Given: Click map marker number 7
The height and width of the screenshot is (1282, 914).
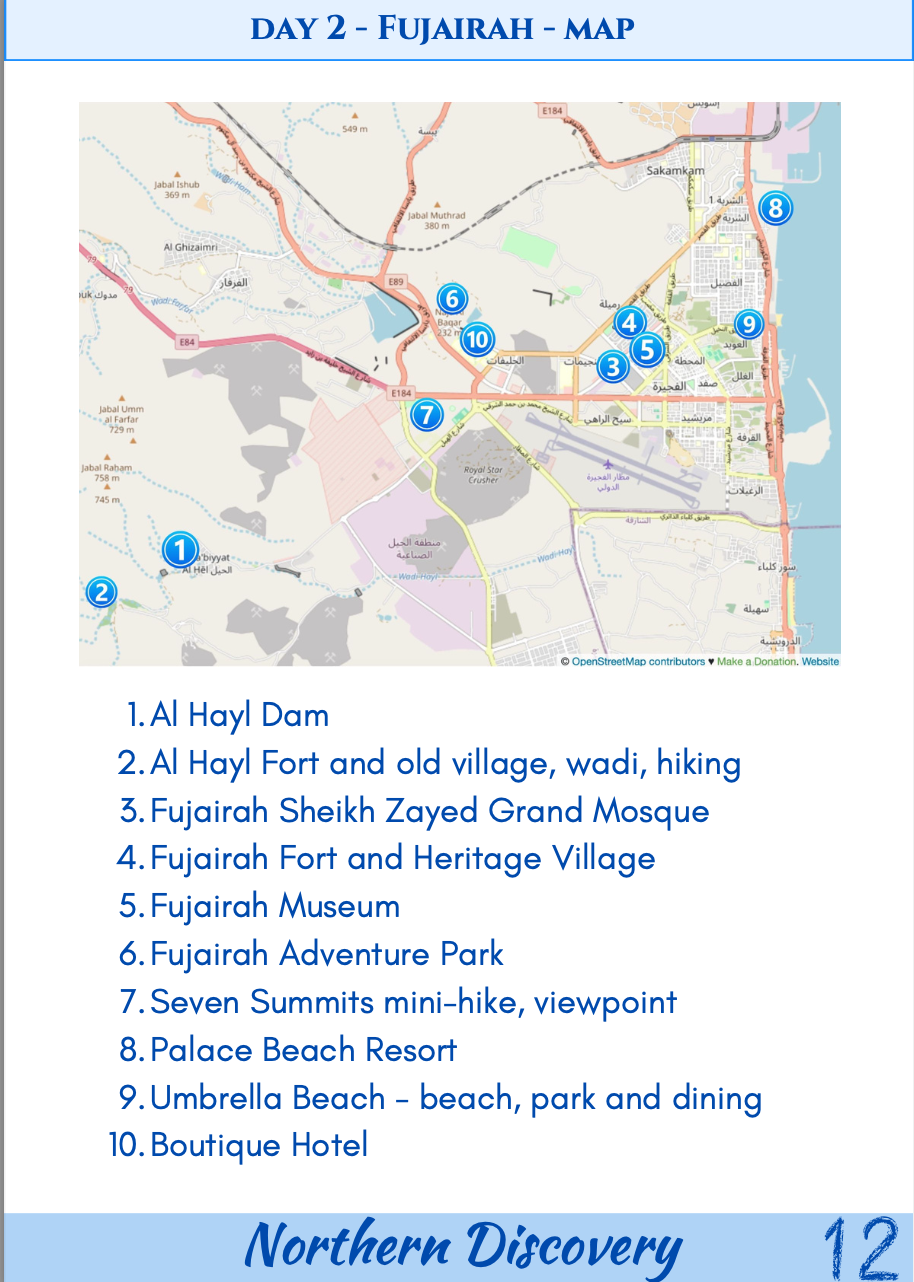Looking at the screenshot, I should pyautogui.click(x=427, y=414).
